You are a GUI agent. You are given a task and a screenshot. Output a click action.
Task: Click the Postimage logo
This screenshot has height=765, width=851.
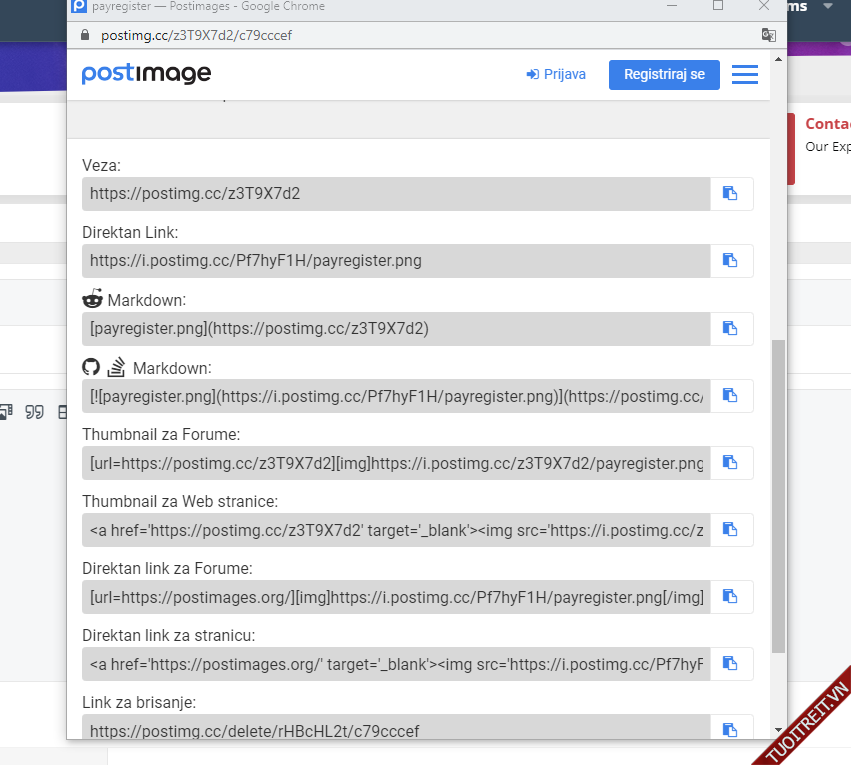click(x=146, y=74)
